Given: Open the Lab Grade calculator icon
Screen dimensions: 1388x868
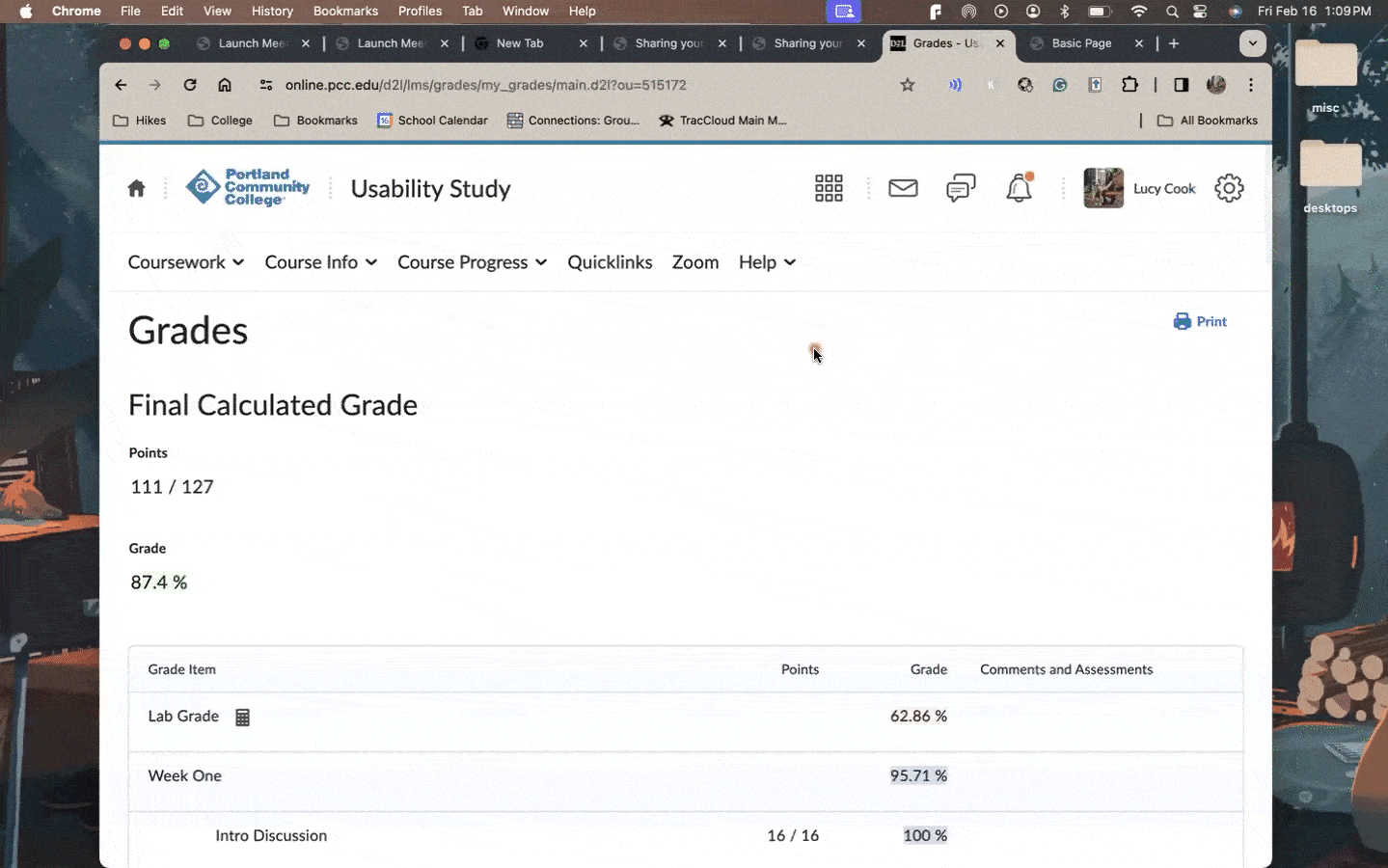Looking at the screenshot, I should (x=242, y=717).
